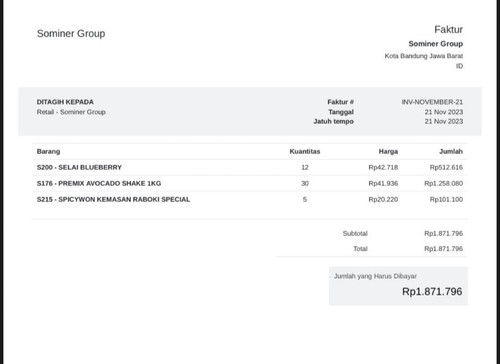The height and width of the screenshot is (364, 500).
Task: Click the Total row value Rp1.871.796
Action: (444, 249)
